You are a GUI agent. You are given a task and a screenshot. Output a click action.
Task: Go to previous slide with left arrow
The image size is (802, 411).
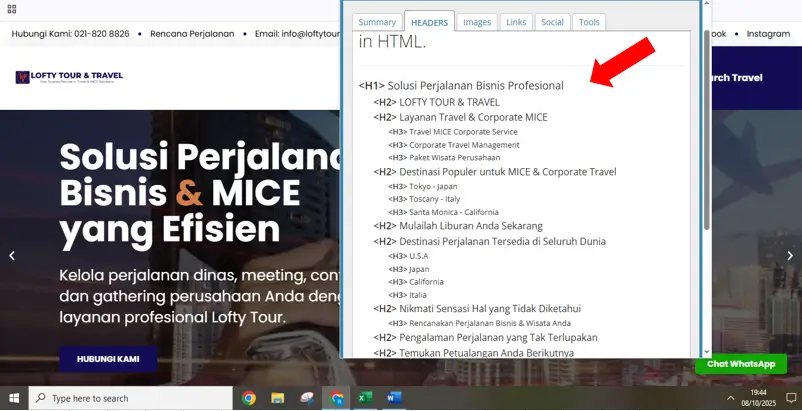[x=12, y=256]
